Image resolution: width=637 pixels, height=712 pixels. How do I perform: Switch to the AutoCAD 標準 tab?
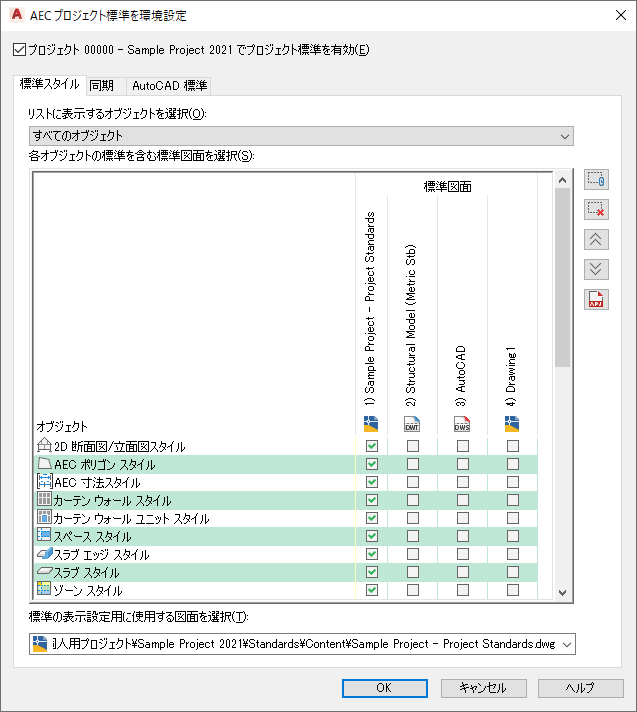(x=169, y=85)
